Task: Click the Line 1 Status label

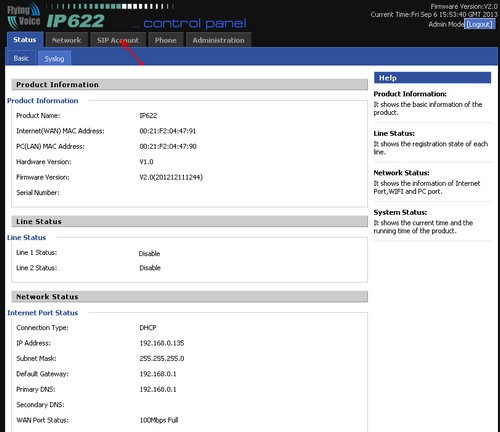Action: pos(36,252)
